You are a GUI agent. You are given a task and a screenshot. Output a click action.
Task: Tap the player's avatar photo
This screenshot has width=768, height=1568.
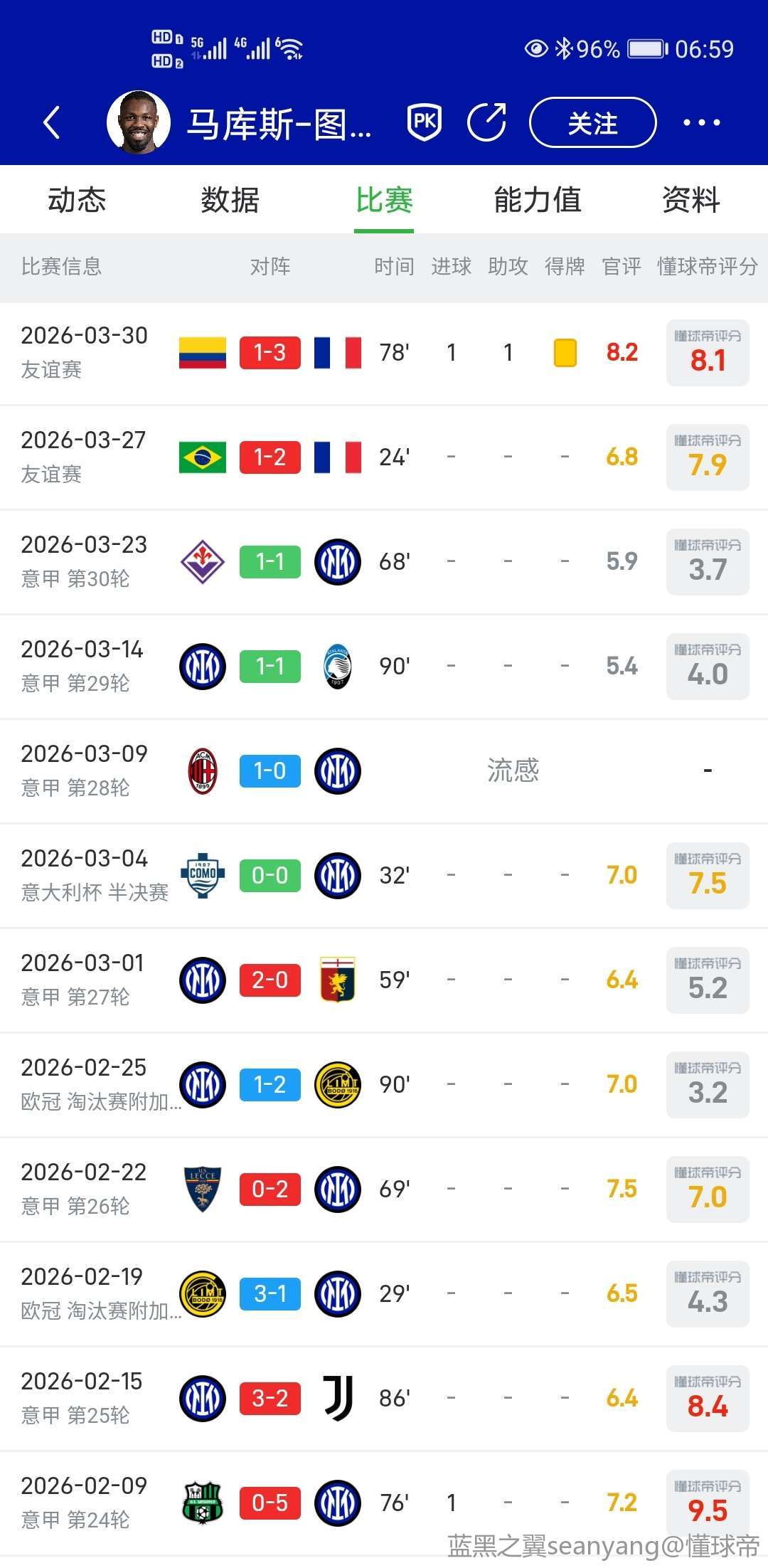[x=139, y=122]
